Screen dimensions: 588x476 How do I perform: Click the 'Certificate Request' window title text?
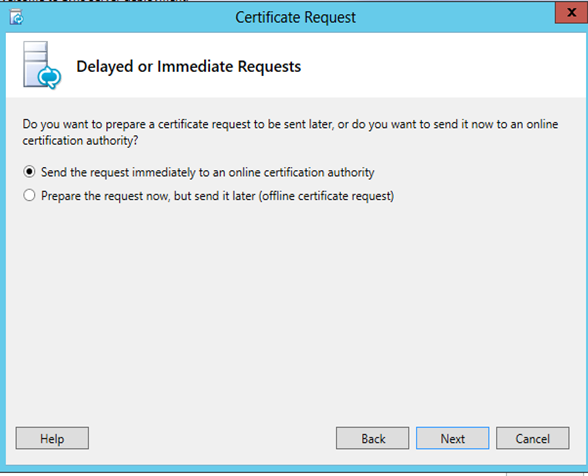point(296,18)
